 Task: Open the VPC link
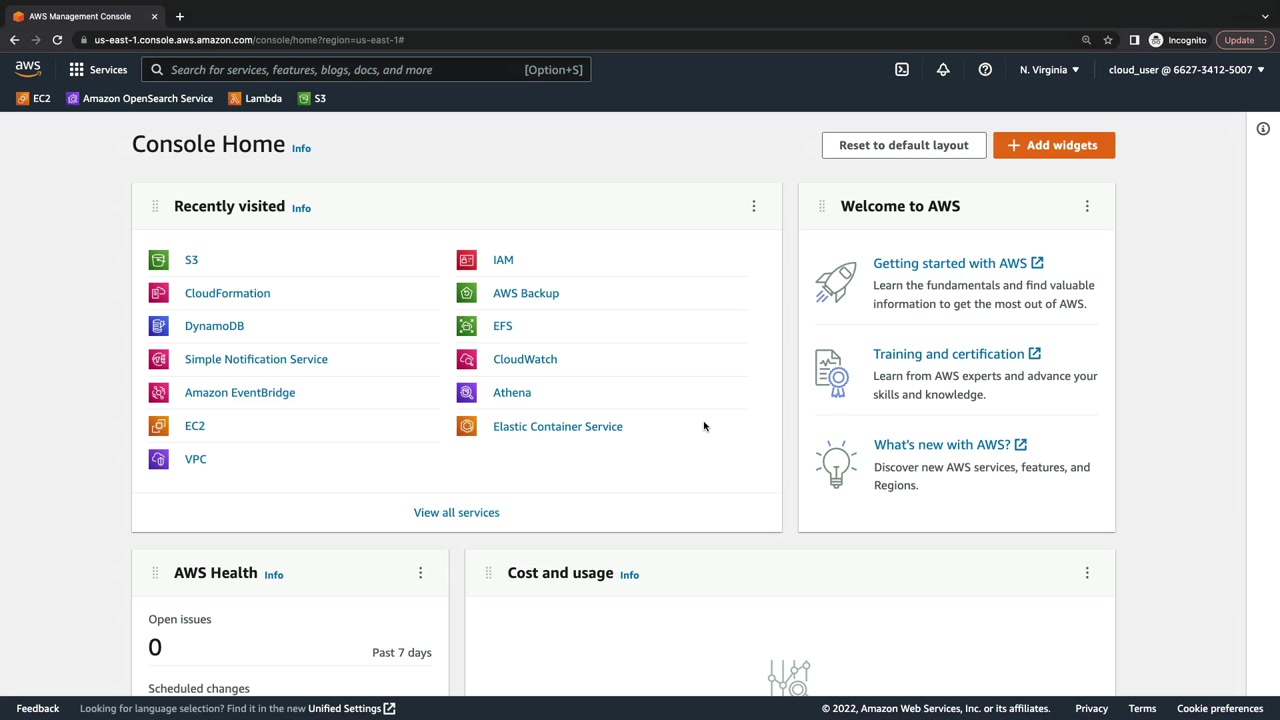196,459
